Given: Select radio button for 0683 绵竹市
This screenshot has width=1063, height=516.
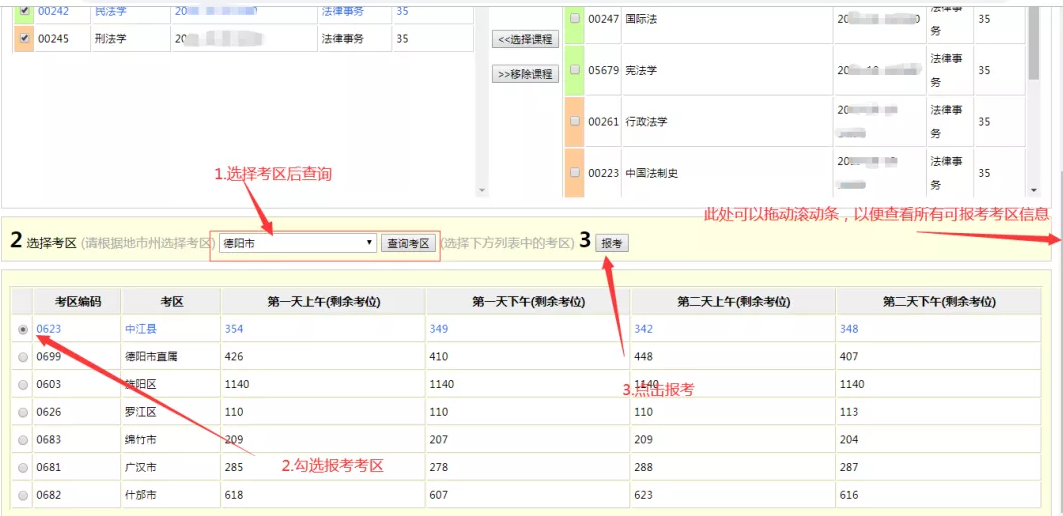Looking at the screenshot, I should pyautogui.click(x=24, y=440).
